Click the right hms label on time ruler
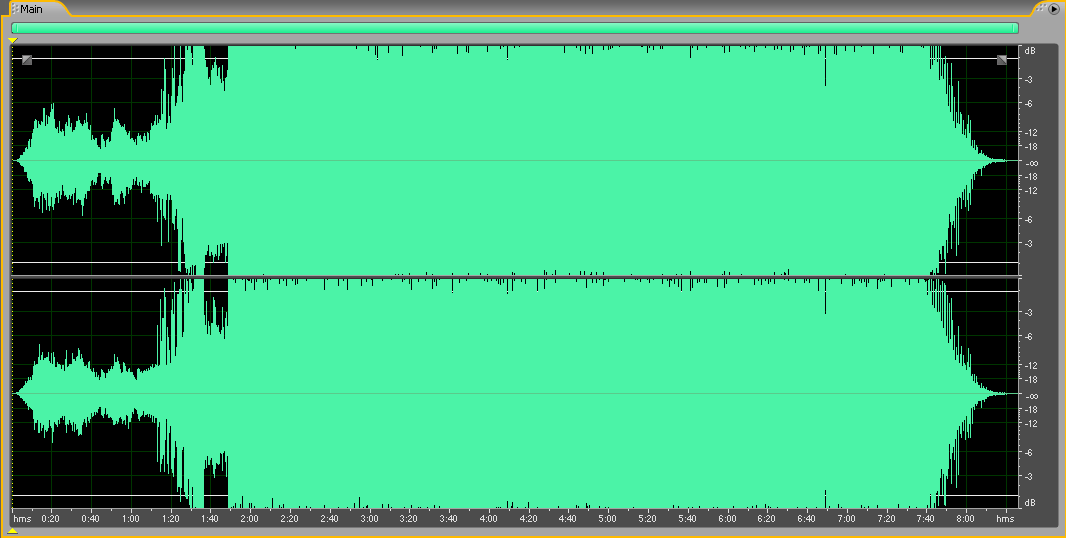The height and width of the screenshot is (538, 1066). pyautogui.click(x=1005, y=518)
